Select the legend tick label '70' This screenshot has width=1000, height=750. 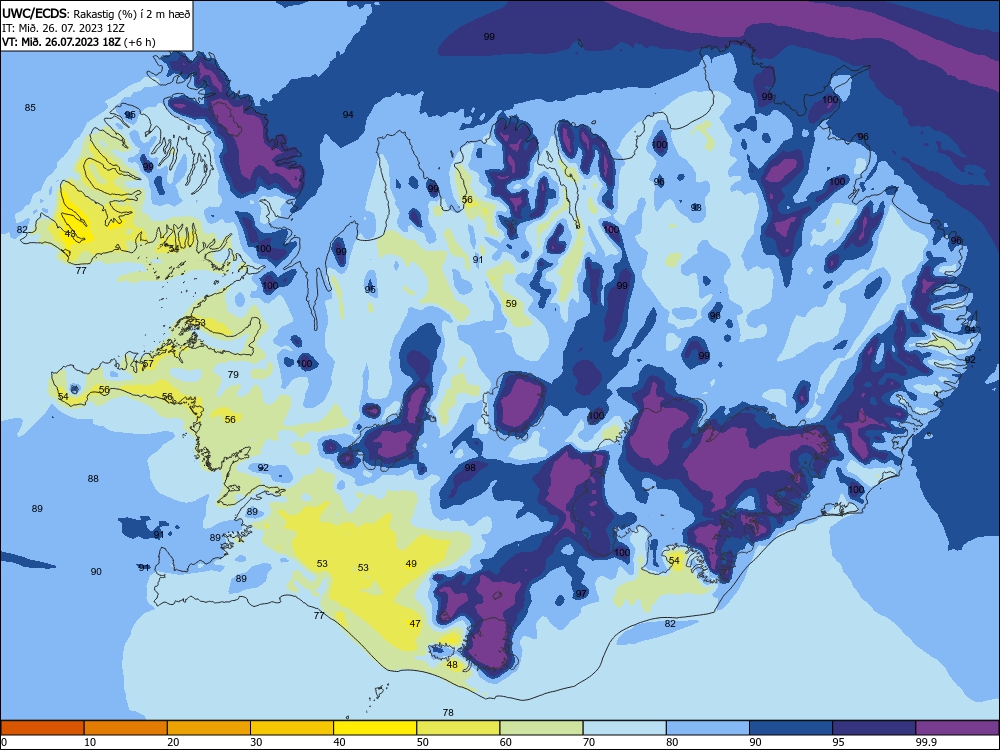click(x=589, y=742)
